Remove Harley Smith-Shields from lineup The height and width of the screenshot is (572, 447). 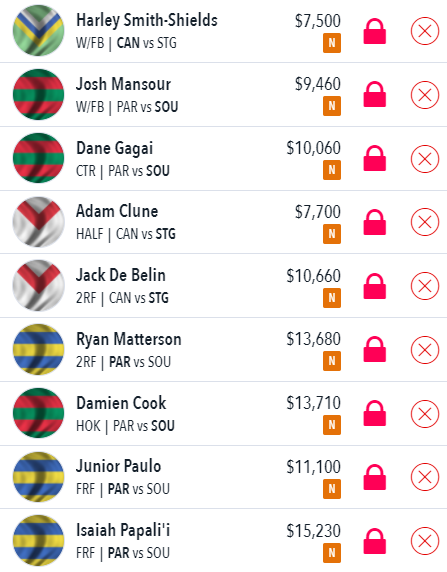tap(425, 31)
